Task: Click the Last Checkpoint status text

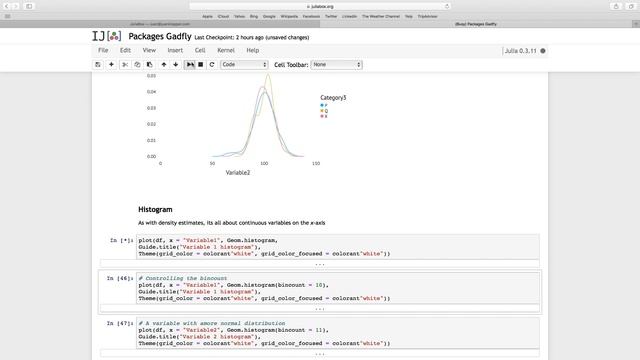Action: point(251,38)
